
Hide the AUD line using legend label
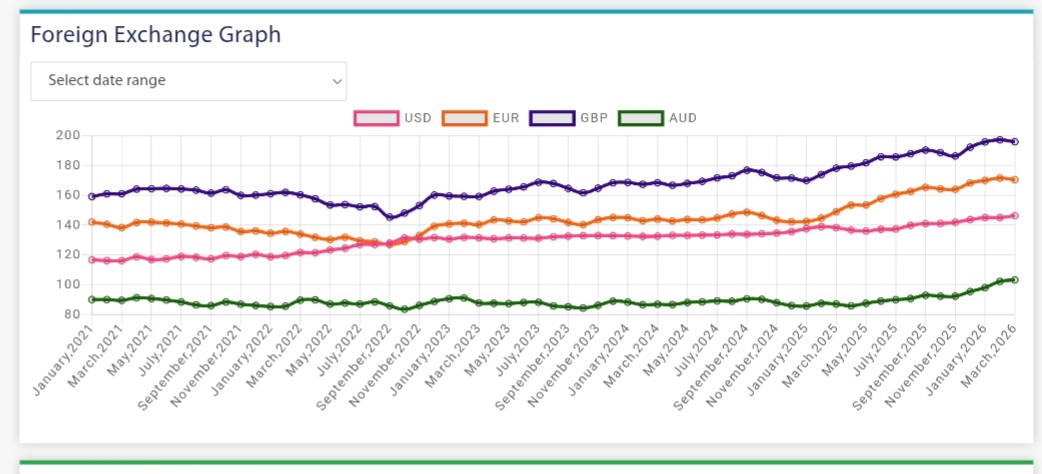click(683, 118)
